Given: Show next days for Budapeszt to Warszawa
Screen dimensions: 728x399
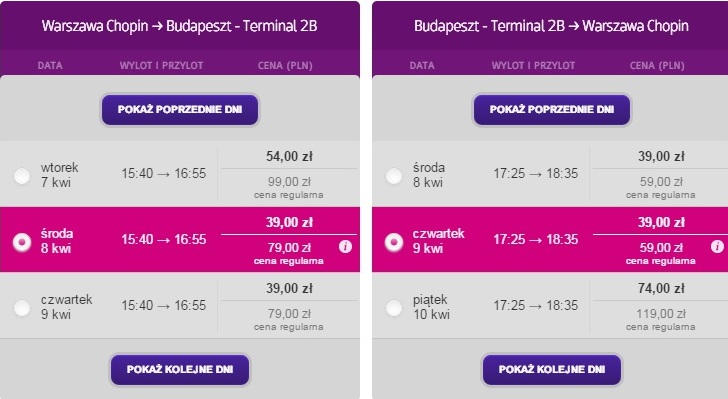Looking at the screenshot, I should coord(552,370).
